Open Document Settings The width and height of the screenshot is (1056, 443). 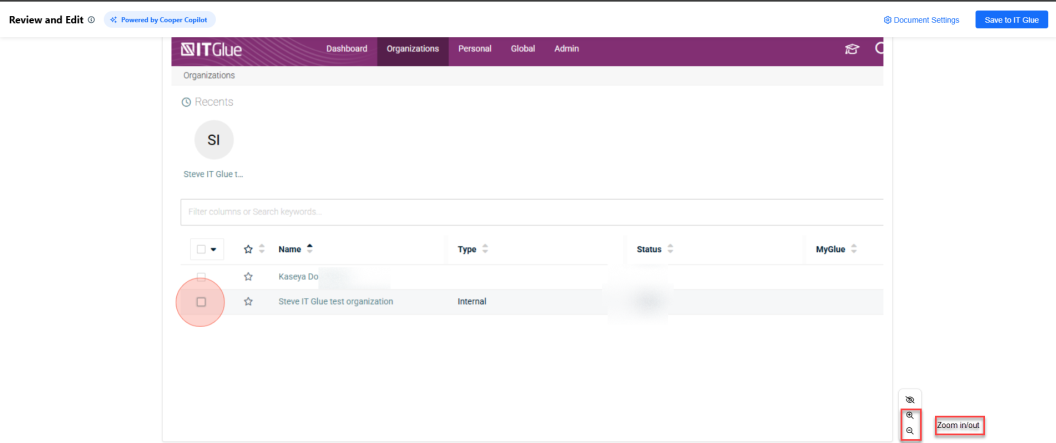(x=921, y=20)
